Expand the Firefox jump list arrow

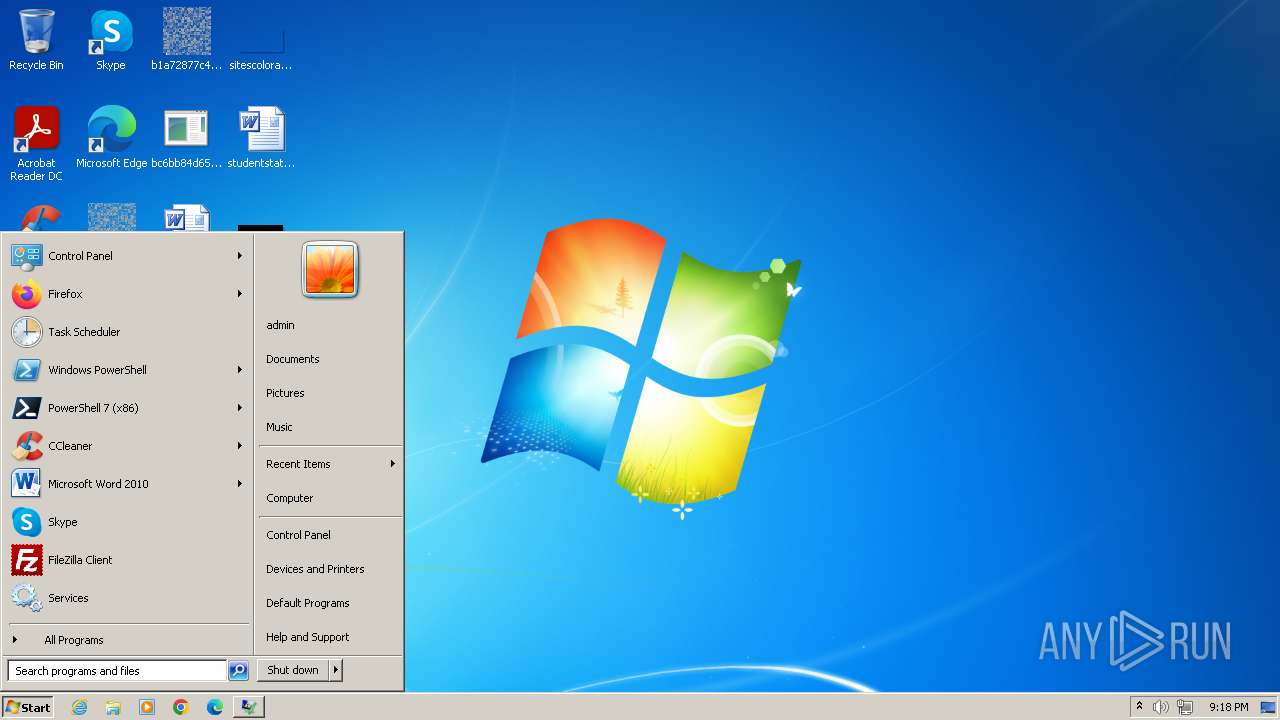coord(240,294)
